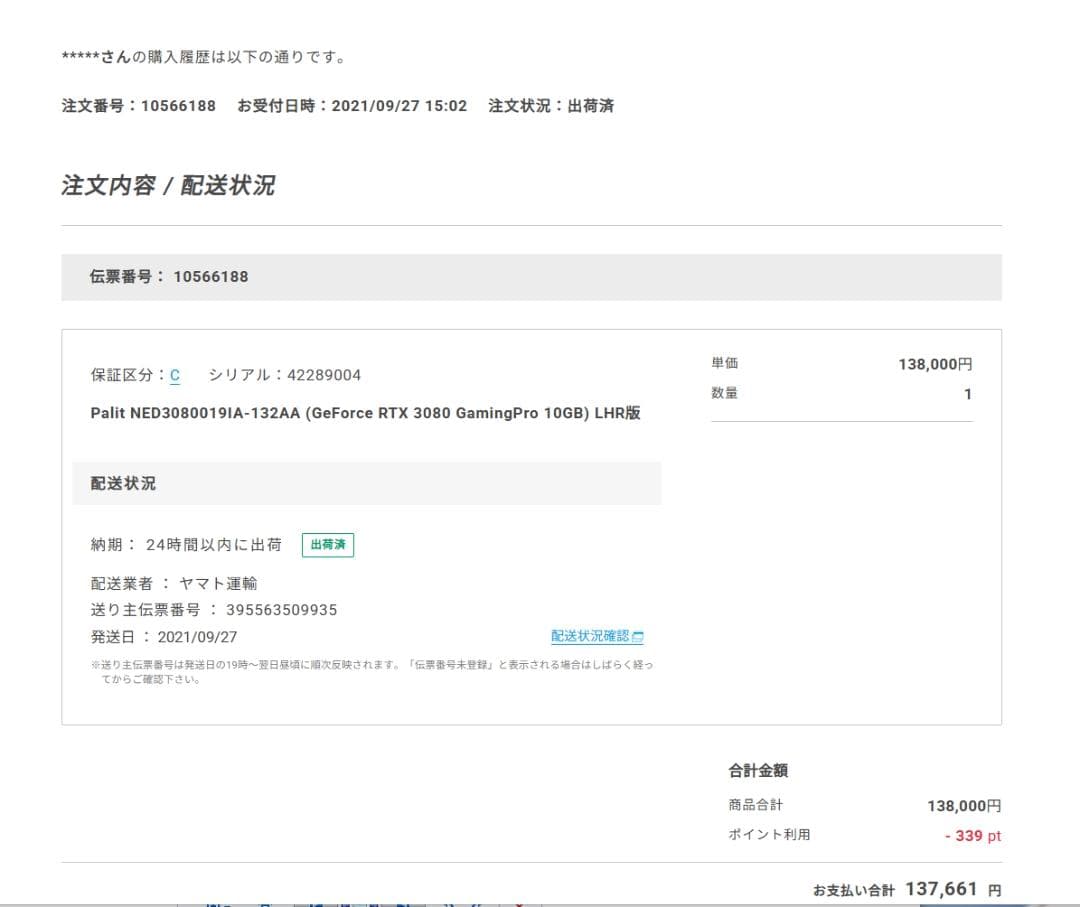The width and height of the screenshot is (1080, 907).
Task: Click the red -339 pt point usage value
Action: (970, 836)
